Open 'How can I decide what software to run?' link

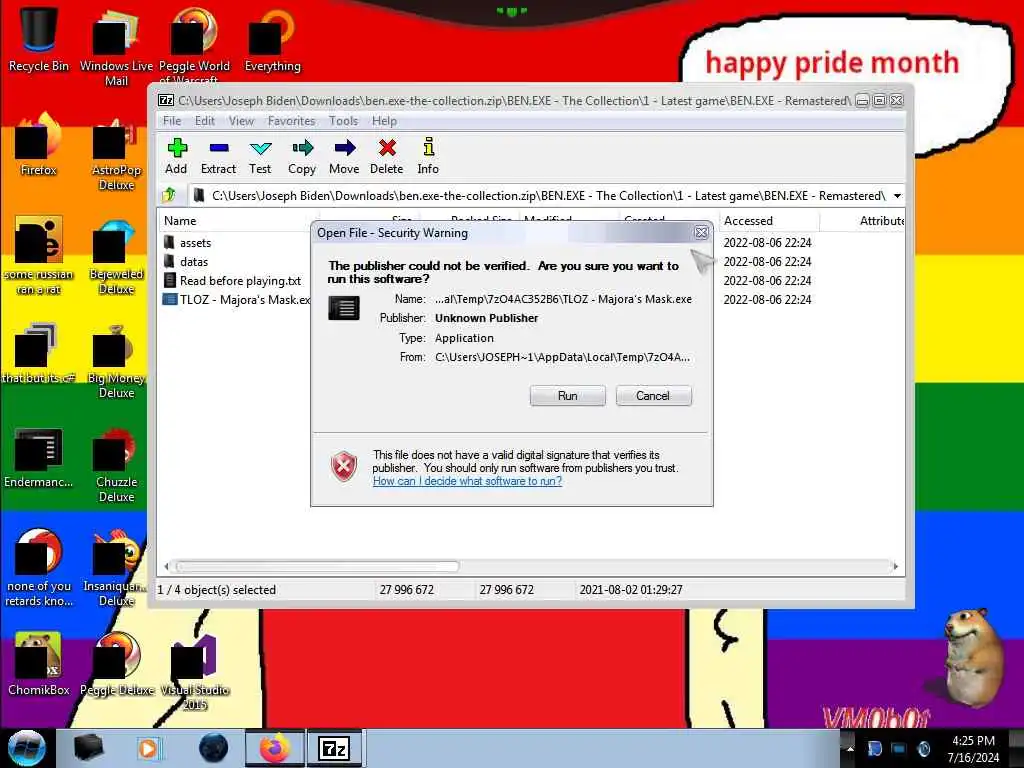tap(467, 481)
